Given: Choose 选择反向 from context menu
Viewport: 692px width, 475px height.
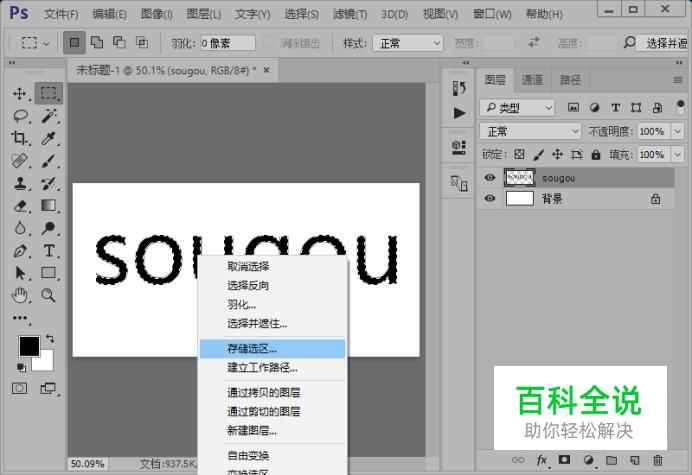Looking at the screenshot, I should (x=272, y=285).
